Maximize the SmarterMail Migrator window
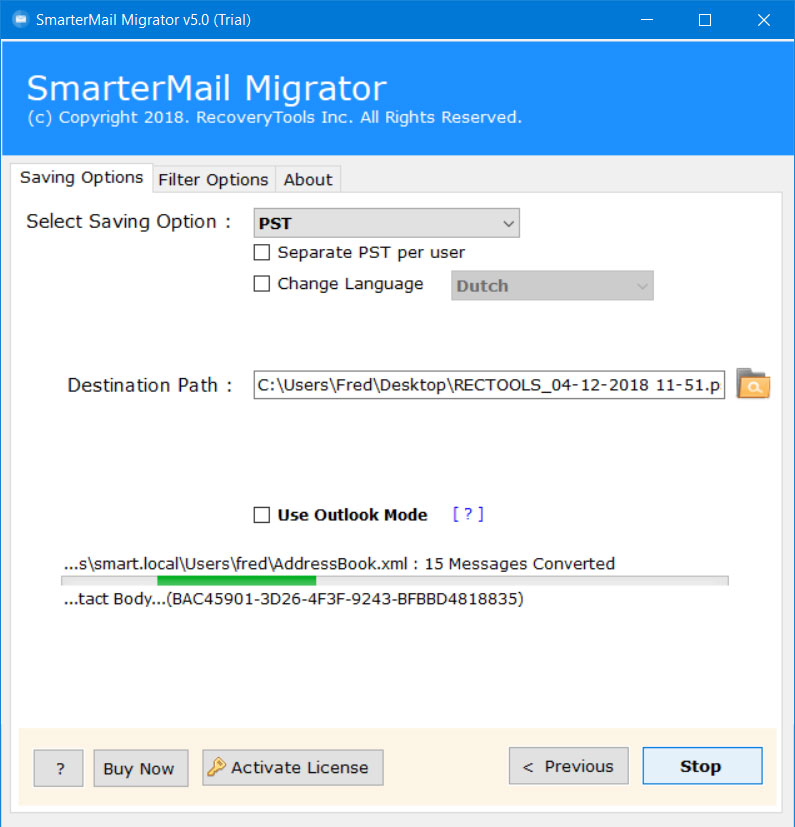 705,20
